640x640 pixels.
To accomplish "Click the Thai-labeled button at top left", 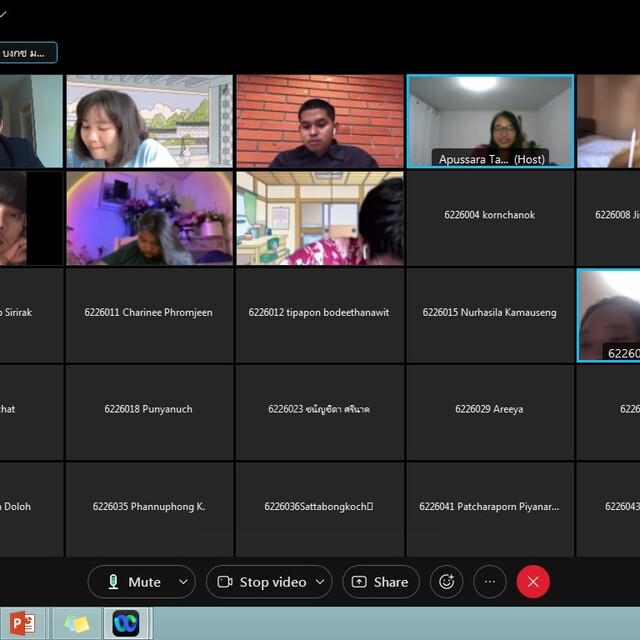I will (28, 52).
